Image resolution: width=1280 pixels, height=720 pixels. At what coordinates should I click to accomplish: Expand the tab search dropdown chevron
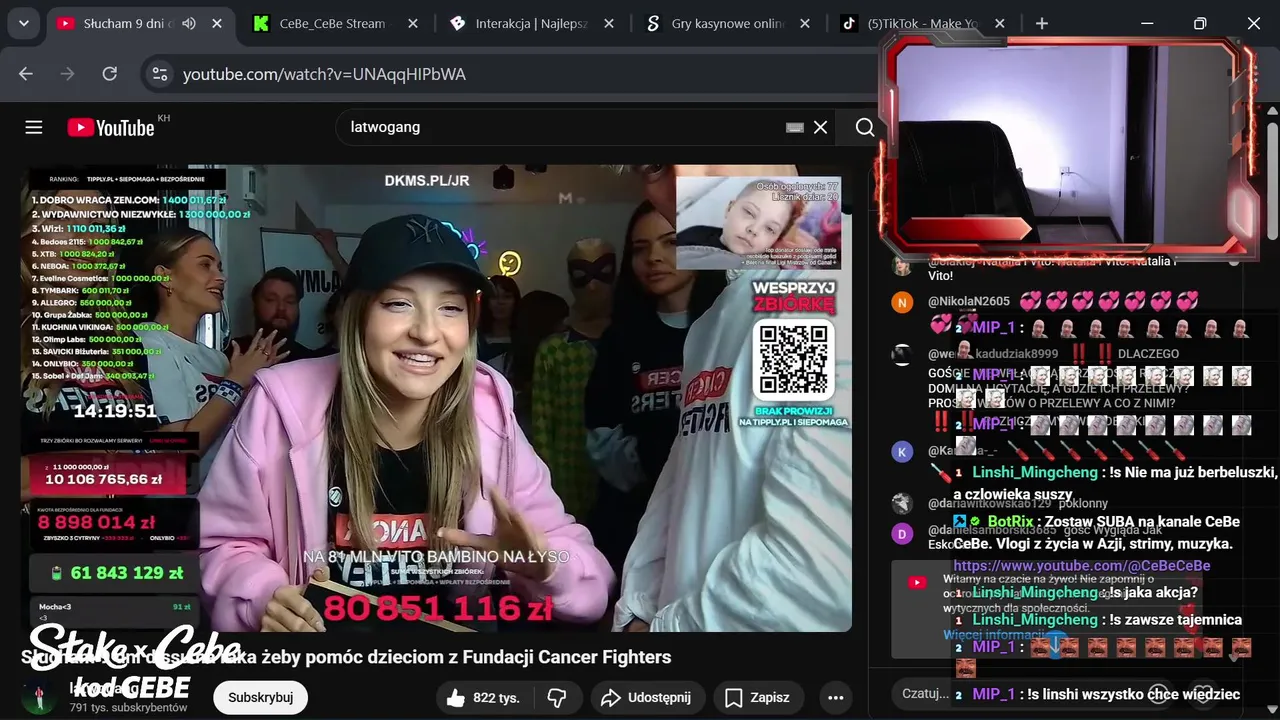[x=23, y=23]
